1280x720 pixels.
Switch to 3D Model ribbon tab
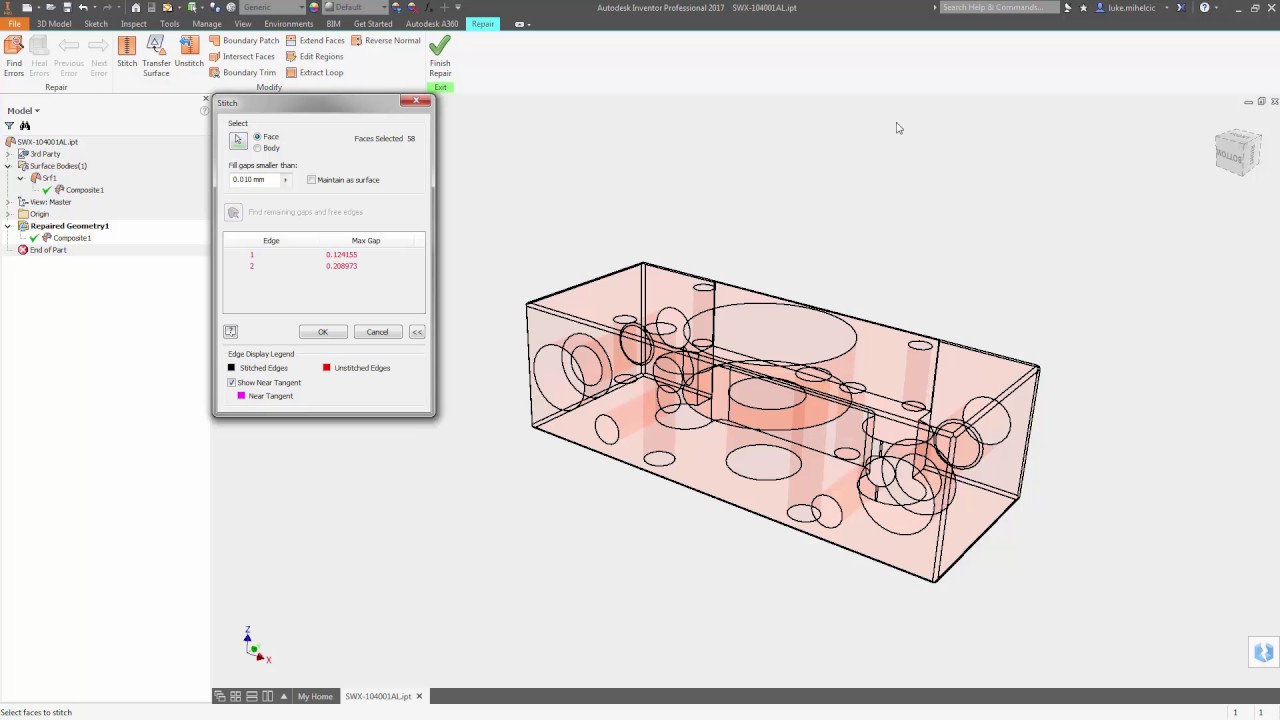[54, 23]
